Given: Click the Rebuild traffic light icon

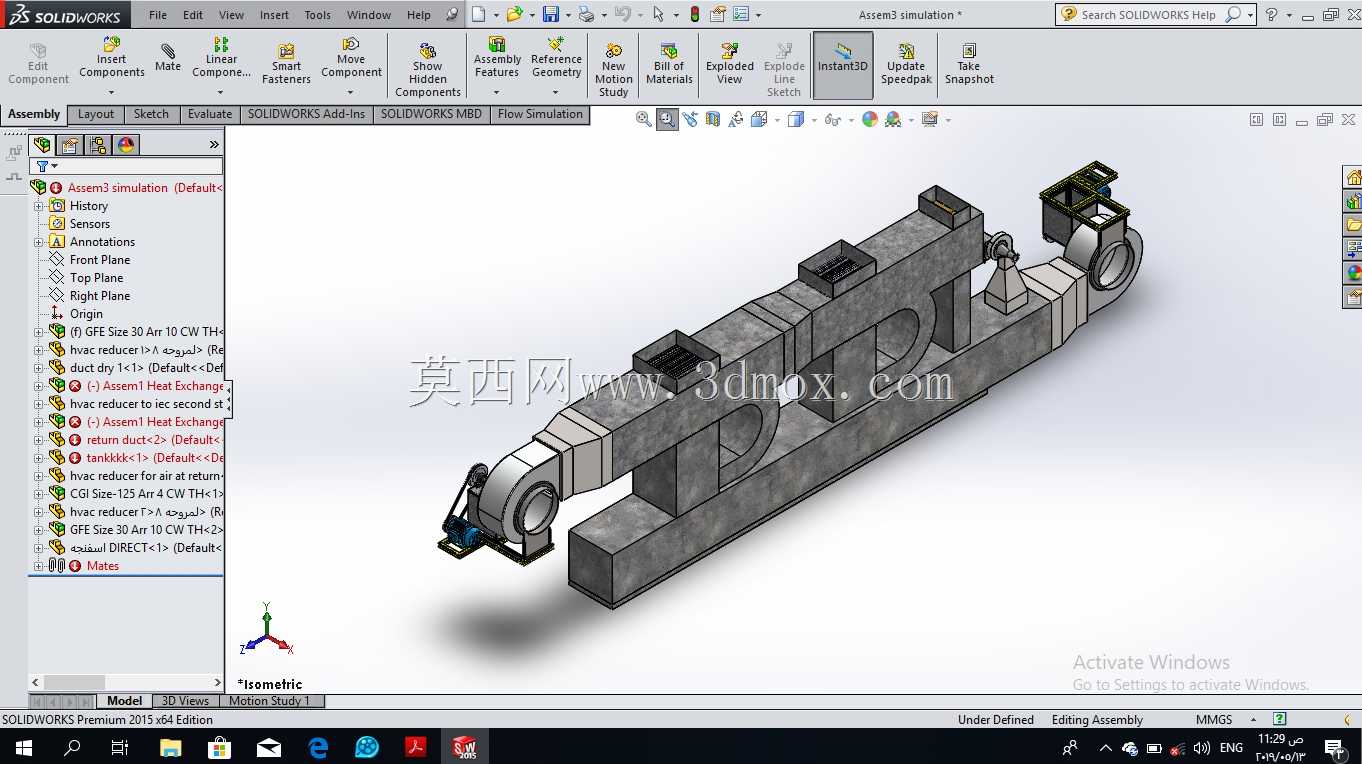Looking at the screenshot, I should click(x=696, y=14).
